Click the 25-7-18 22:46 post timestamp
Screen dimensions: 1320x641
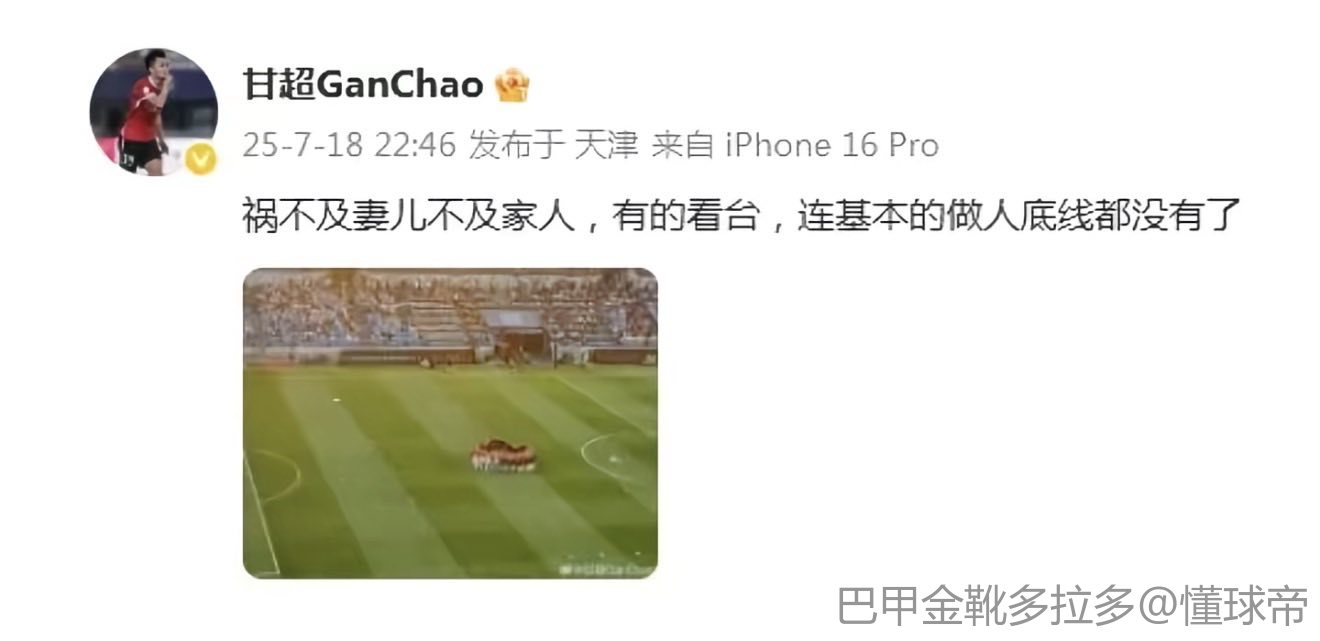[x=350, y=146]
